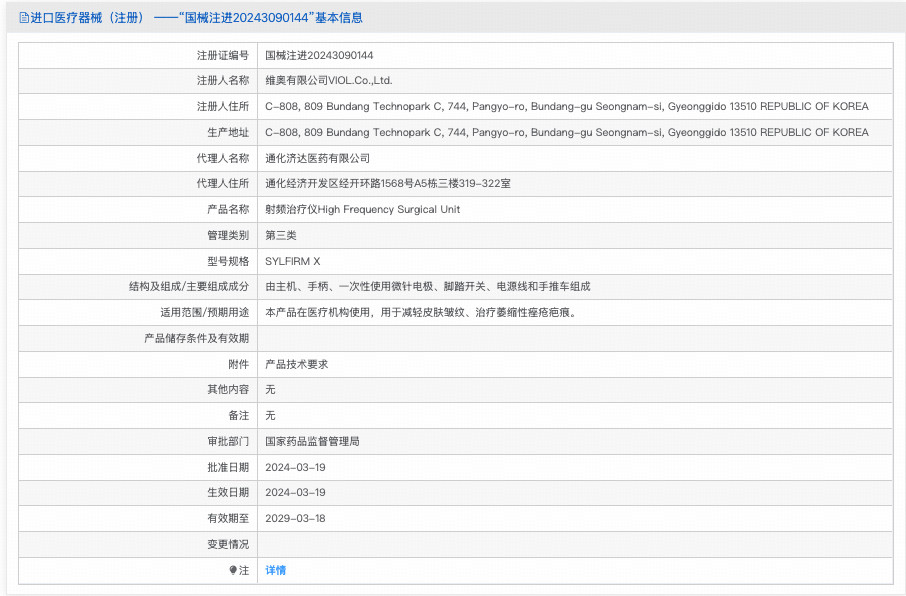Click the lightbulb icon beside 注
The width and height of the screenshot is (906, 596).
click(231, 570)
